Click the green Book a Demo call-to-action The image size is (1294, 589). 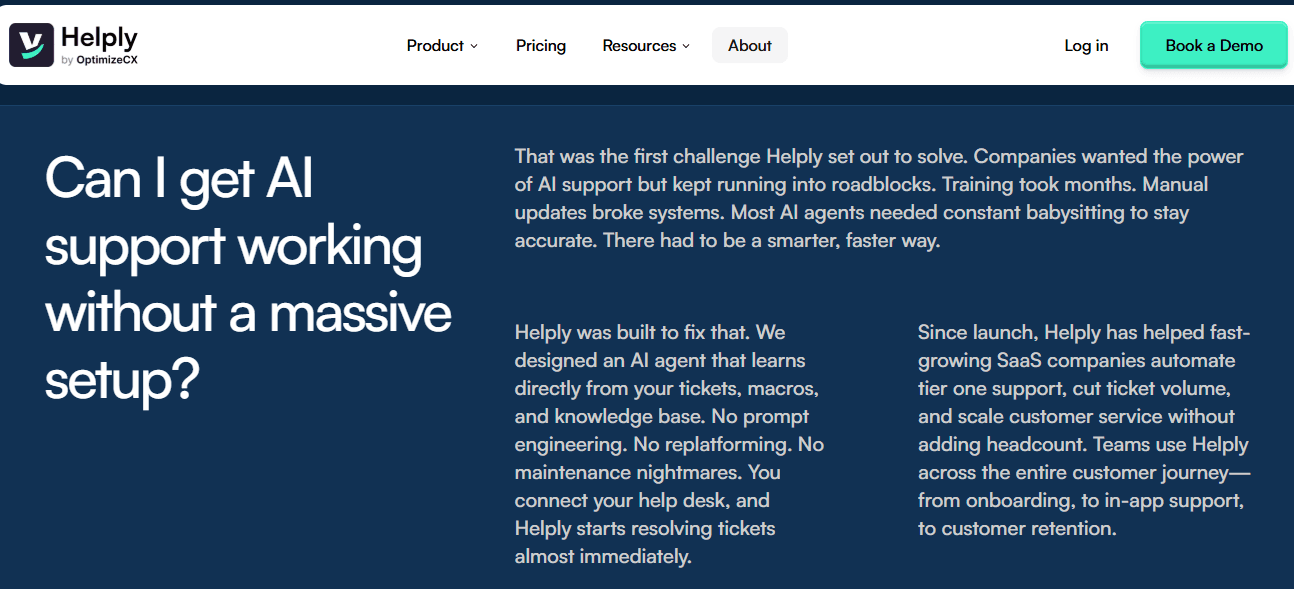pos(1213,44)
